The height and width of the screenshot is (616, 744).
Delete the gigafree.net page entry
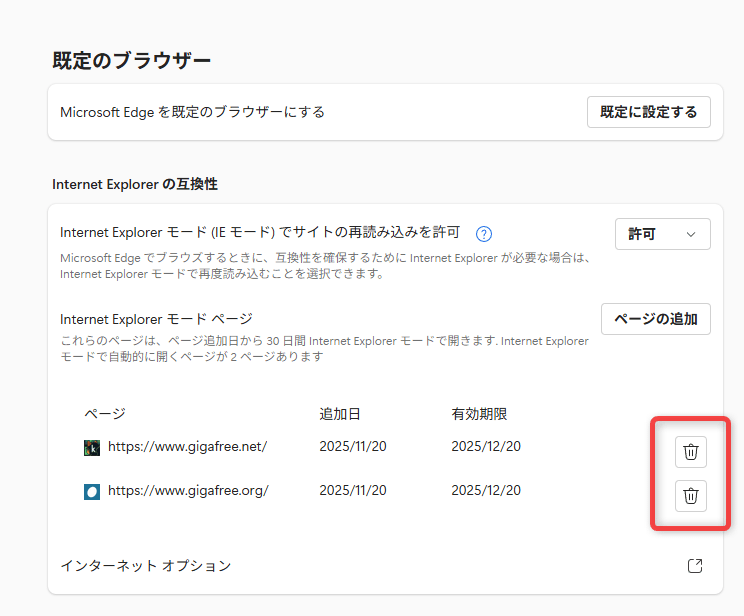(690, 452)
